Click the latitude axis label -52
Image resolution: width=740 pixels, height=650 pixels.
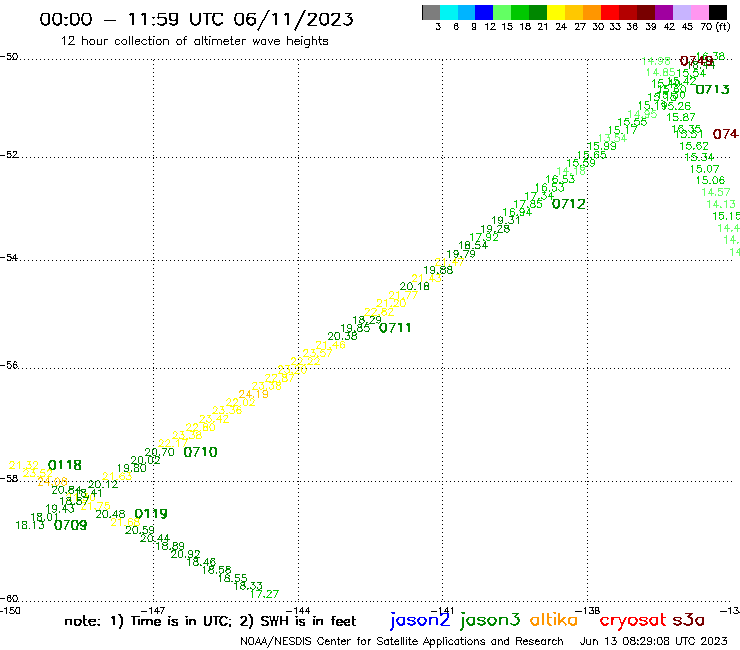tap(9, 155)
